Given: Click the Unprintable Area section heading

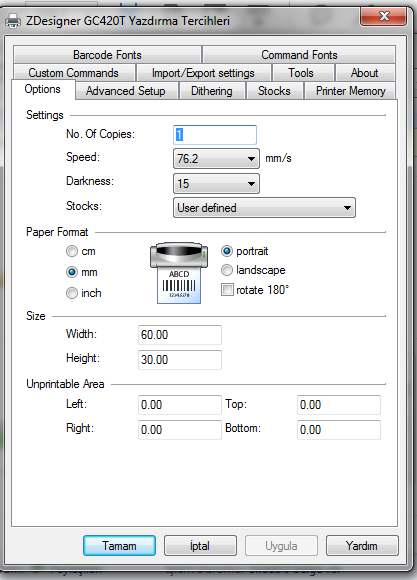Looking at the screenshot, I should point(65,384).
